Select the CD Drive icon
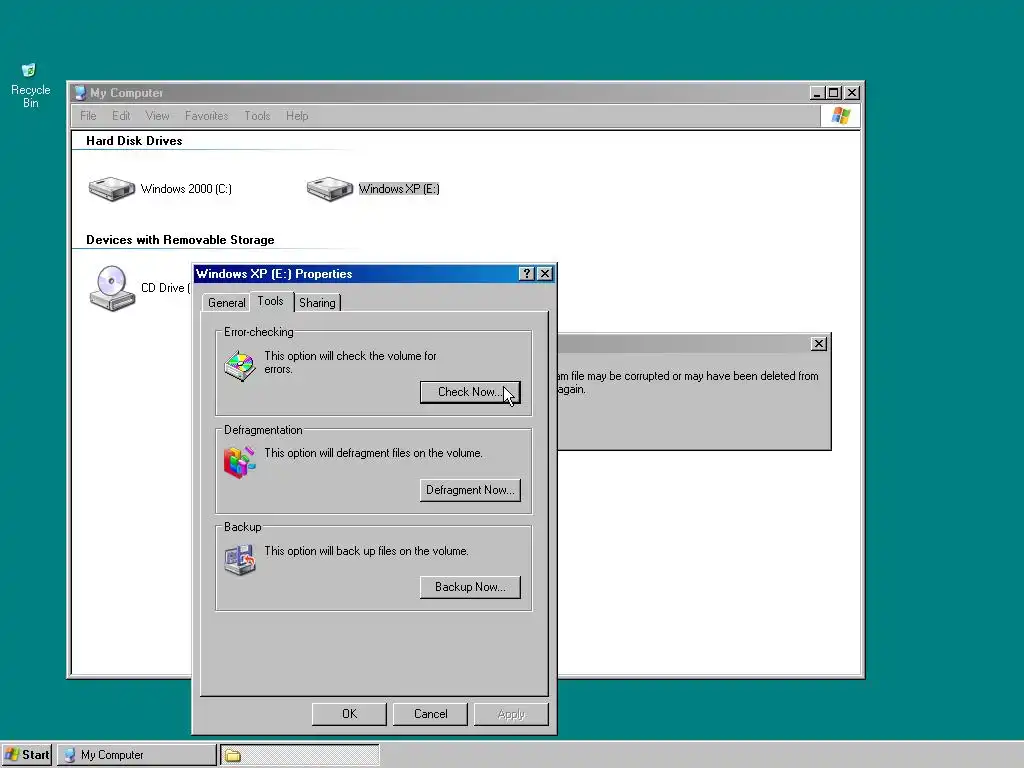The width and height of the screenshot is (1024, 768). (112, 288)
